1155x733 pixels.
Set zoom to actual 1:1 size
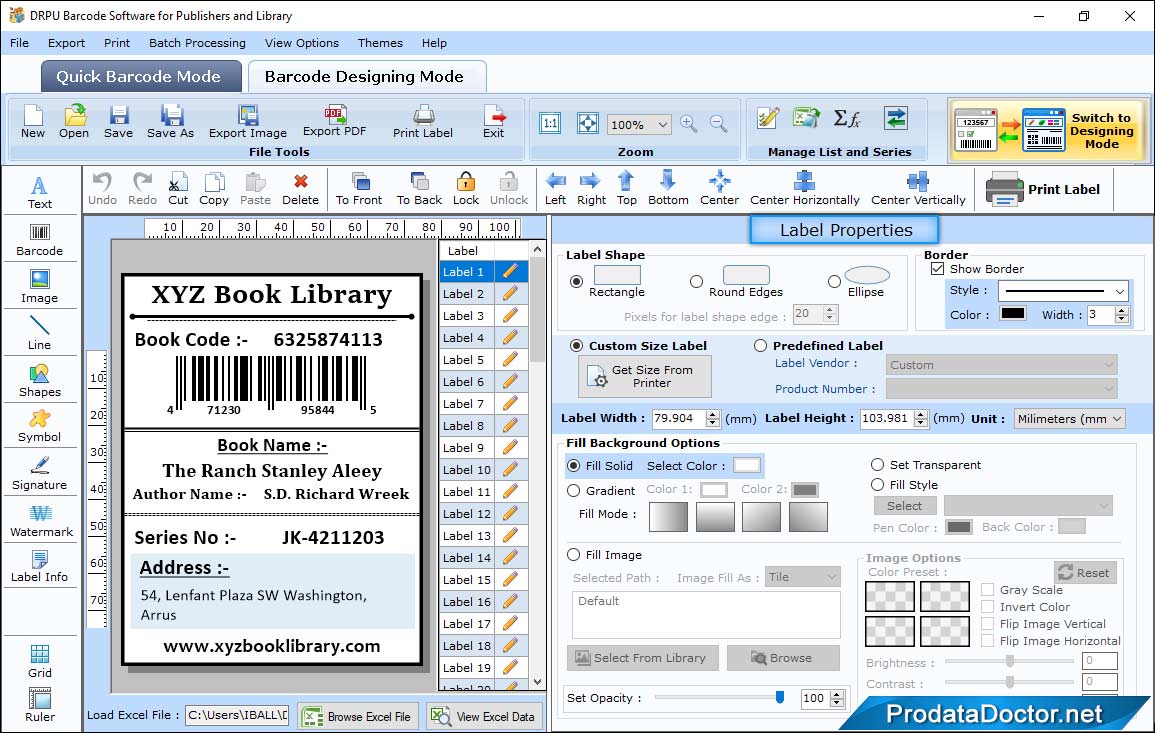[x=550, y=124]
